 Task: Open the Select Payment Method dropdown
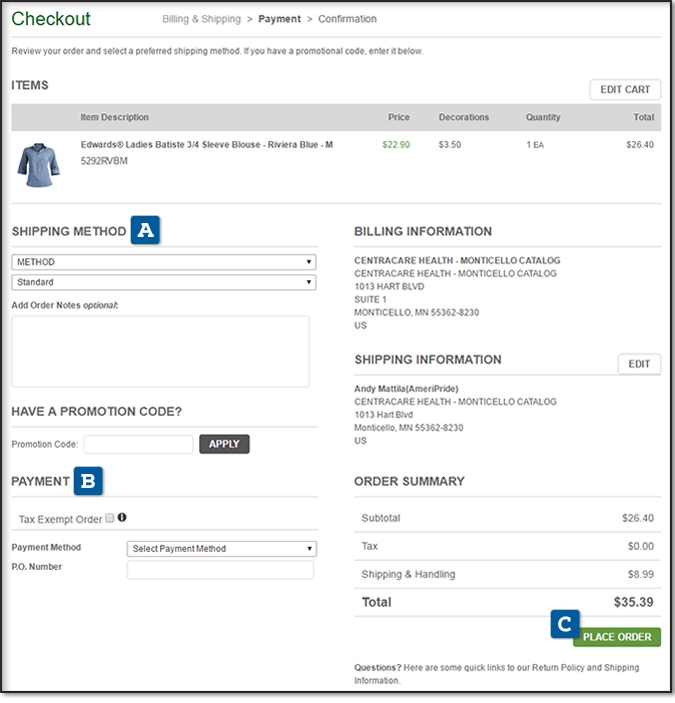(x=222, y=548)
